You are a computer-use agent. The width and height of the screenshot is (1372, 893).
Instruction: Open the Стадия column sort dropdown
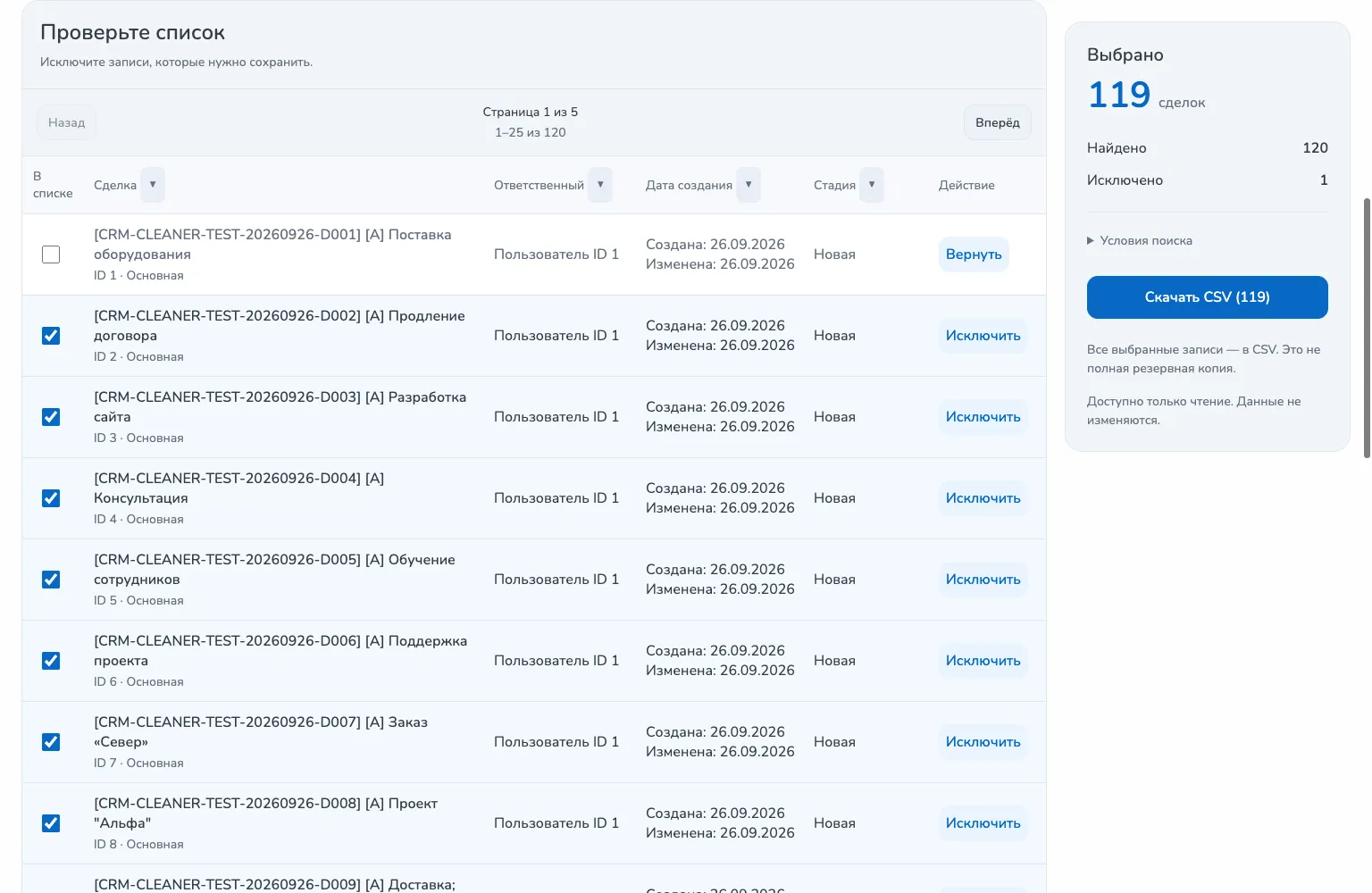pyautogui.click(x=872, y=185)
